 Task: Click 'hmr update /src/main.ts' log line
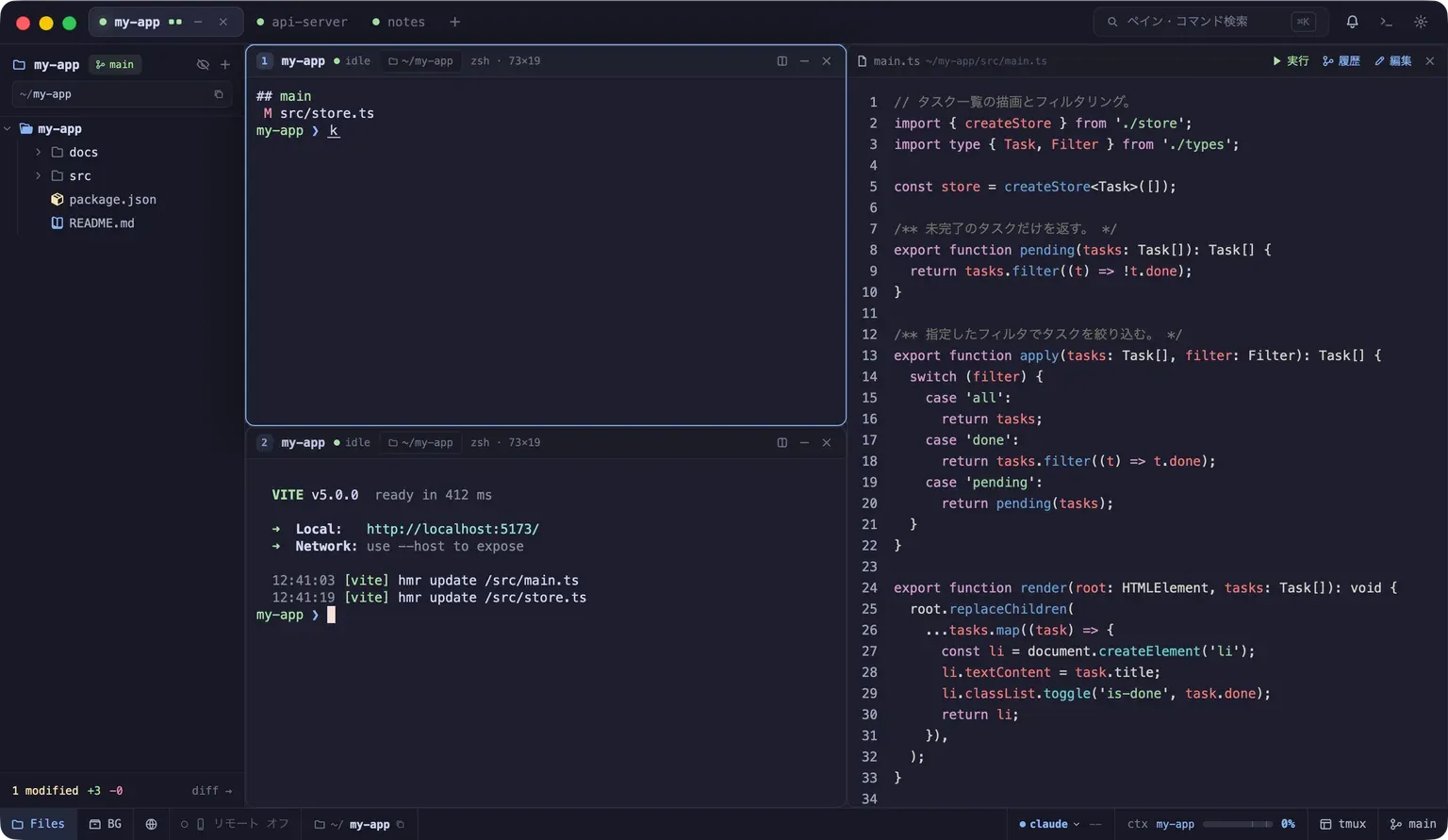(488, 581)
